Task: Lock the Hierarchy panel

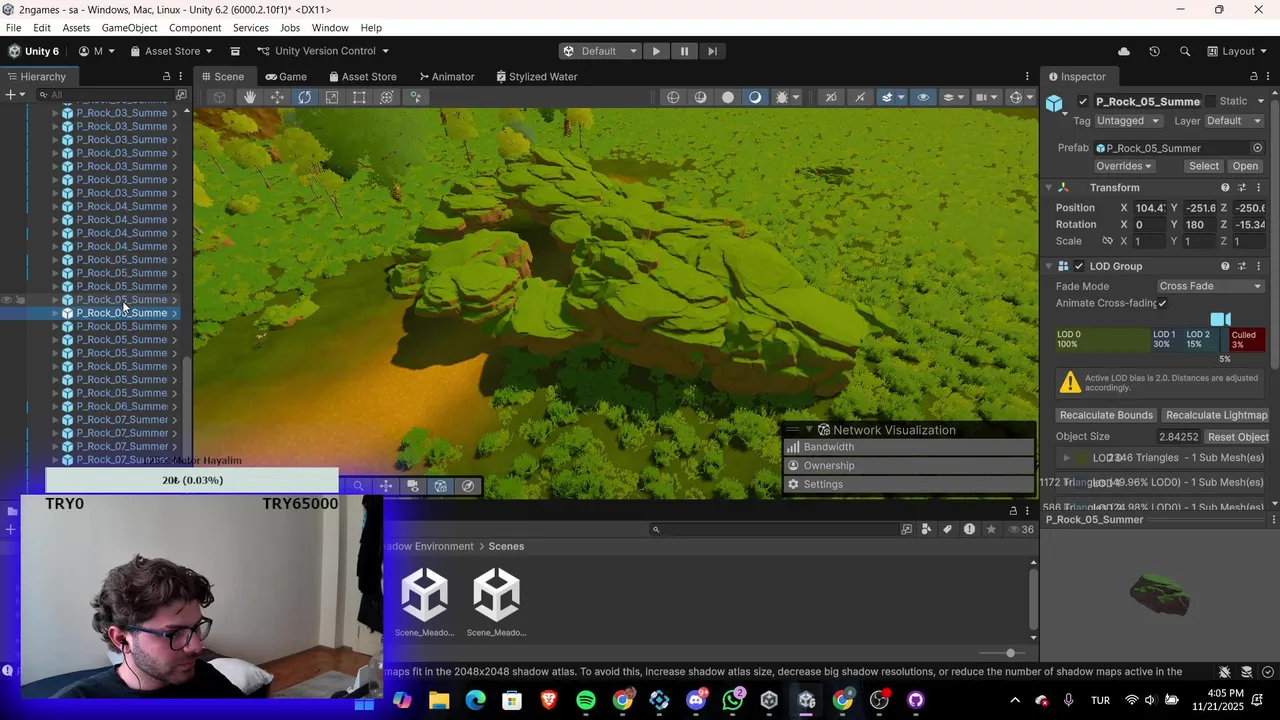Action: tap(166, 77)
